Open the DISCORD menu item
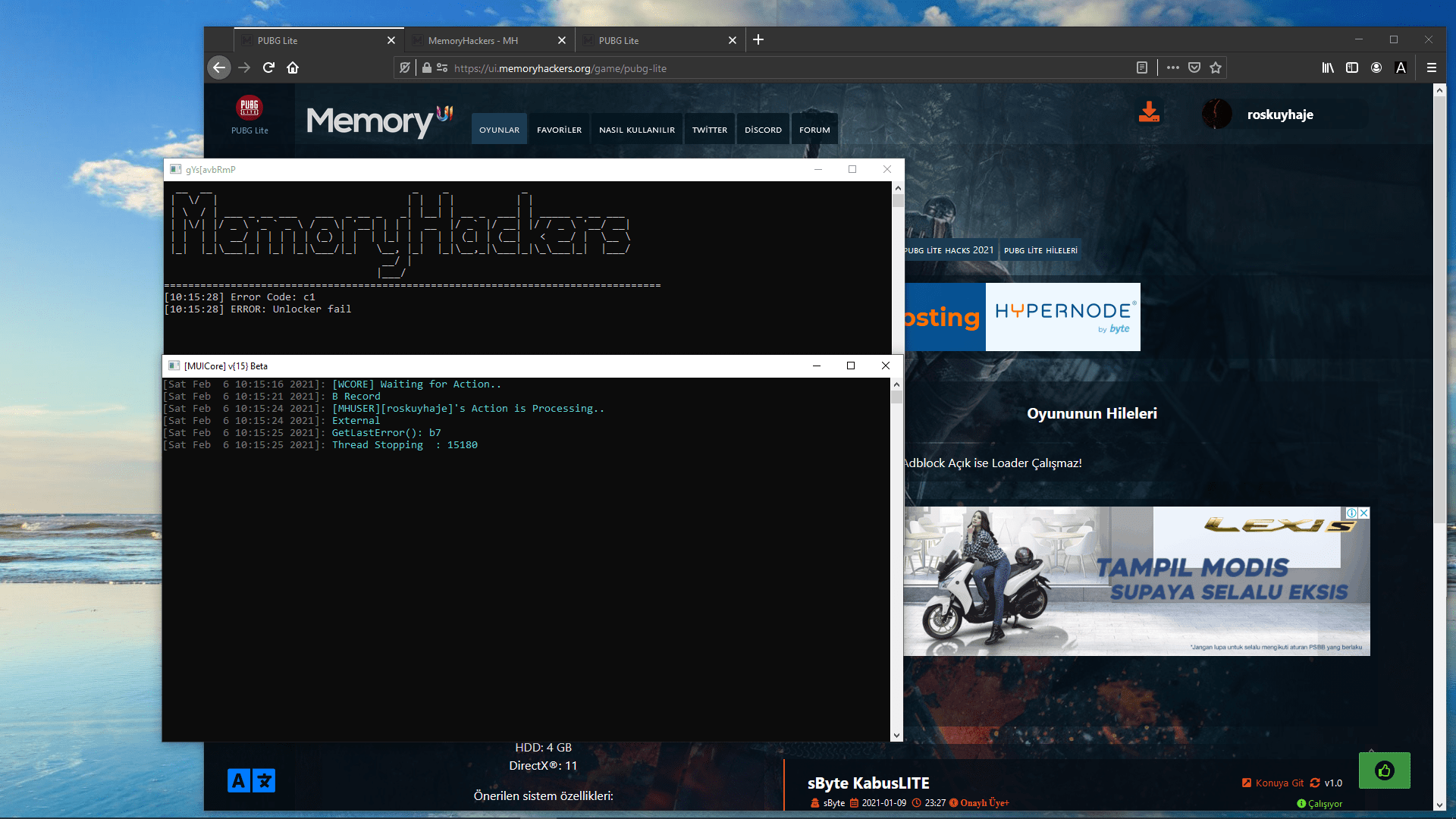The height and width of the screenshot is (819, 1456). coord(763,130)
